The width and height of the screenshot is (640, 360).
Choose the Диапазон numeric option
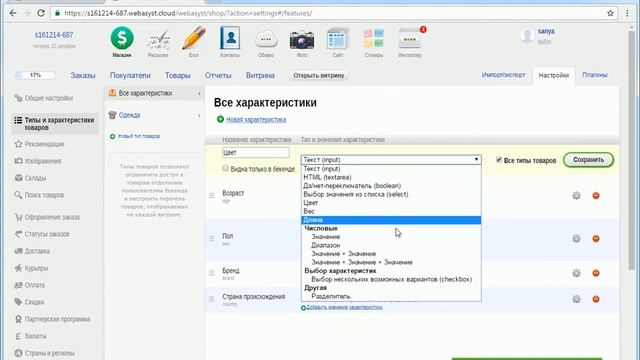click(391, 245)
